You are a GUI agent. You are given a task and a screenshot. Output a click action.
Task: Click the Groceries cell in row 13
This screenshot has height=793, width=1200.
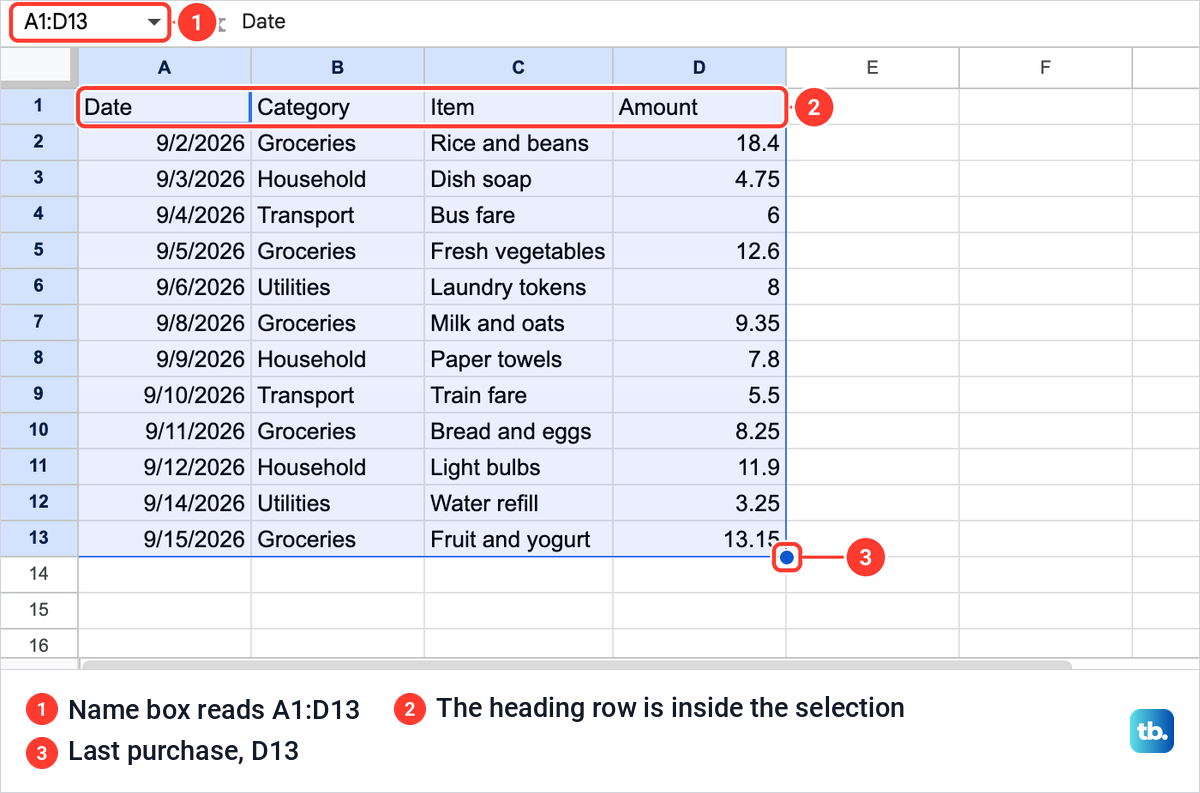coord(338,539)
